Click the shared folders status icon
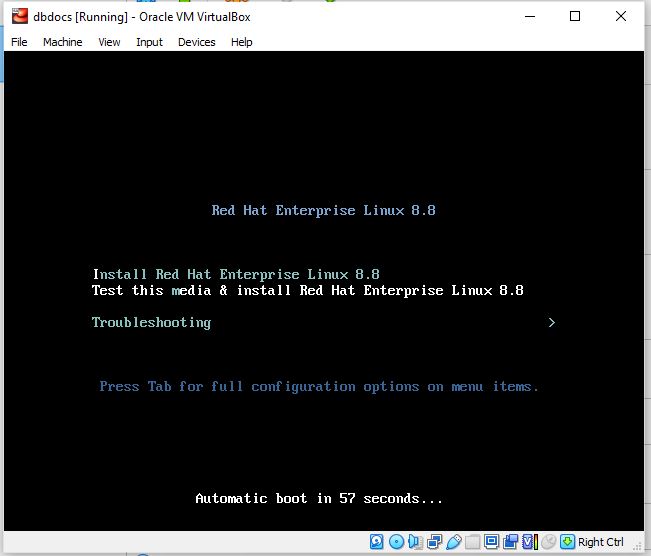This screenshot has width=651, height=556. [x=472, y=542]
